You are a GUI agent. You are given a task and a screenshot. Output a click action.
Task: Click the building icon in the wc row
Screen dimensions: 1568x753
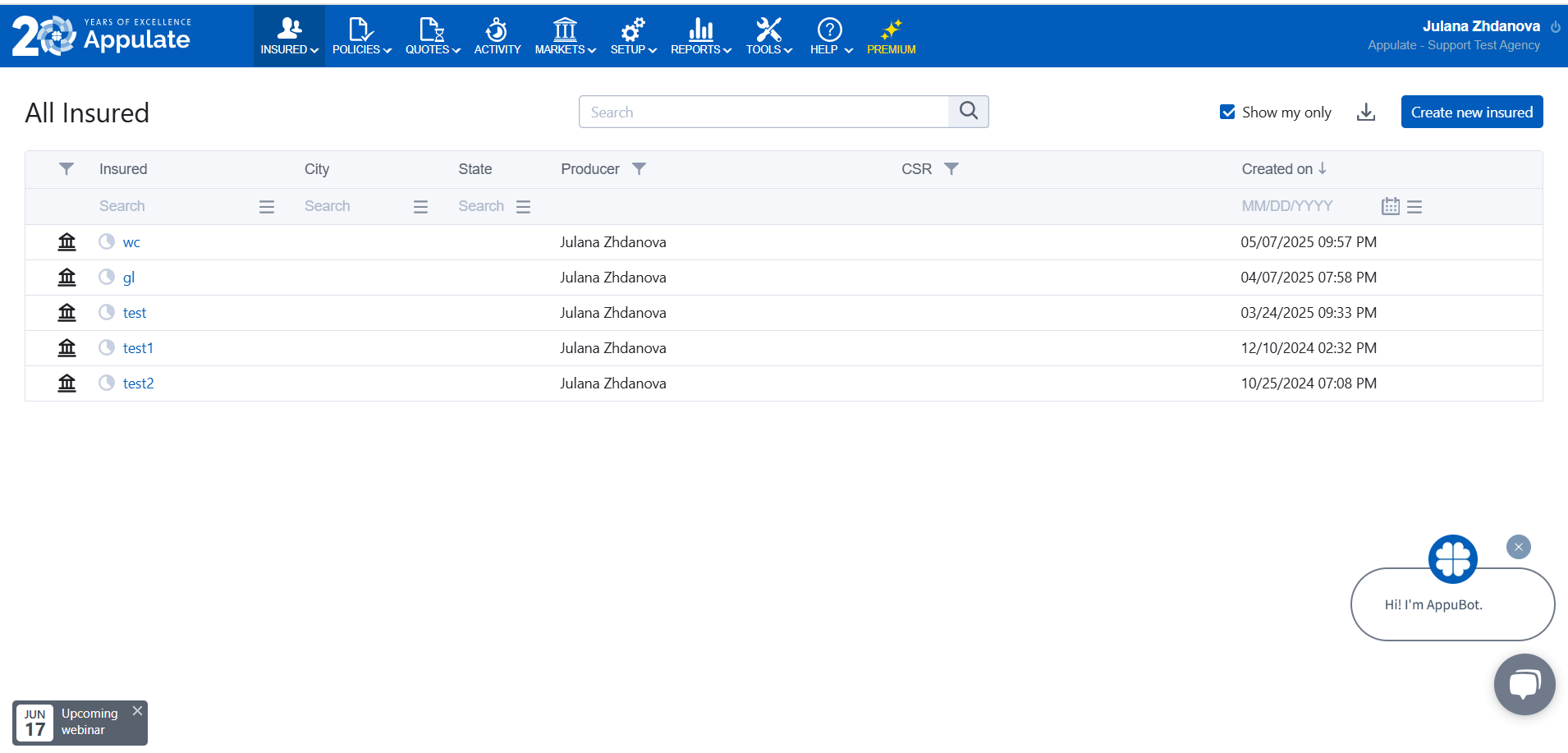[66, 241]
